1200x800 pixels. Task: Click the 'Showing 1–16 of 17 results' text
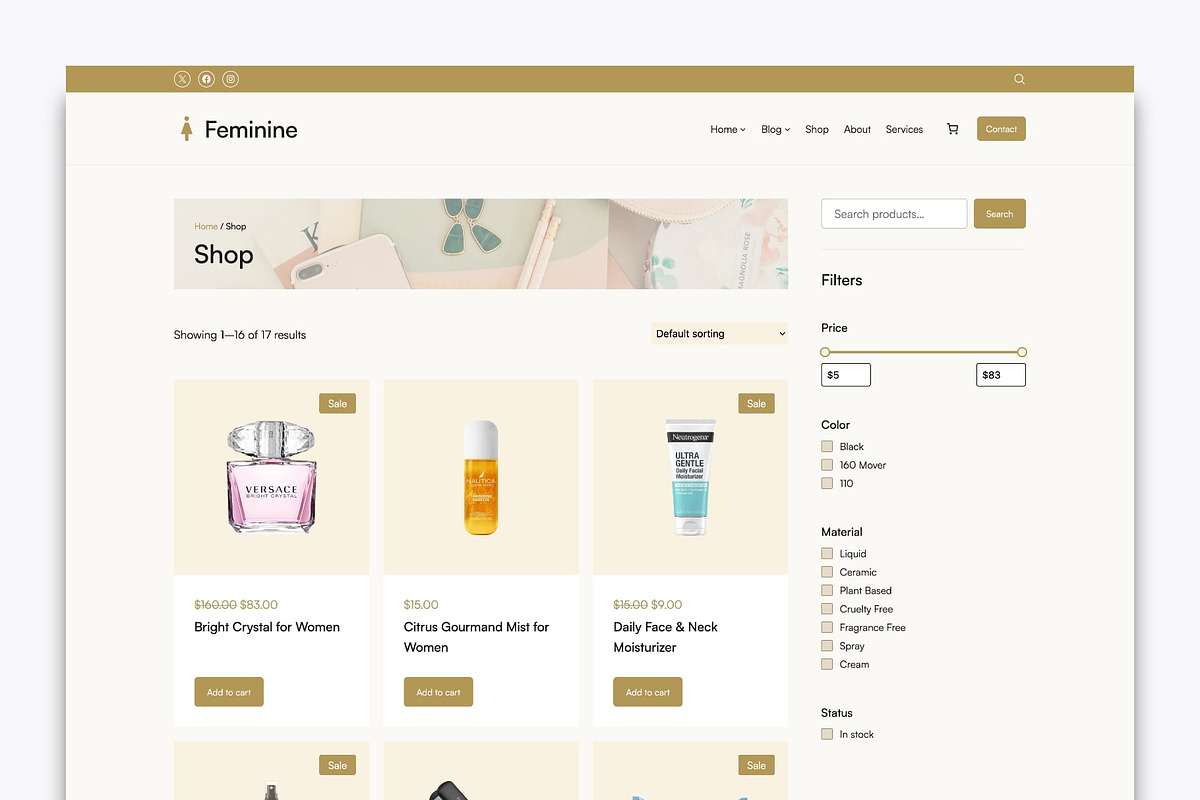pyautogui.click(x=240, y=335)
